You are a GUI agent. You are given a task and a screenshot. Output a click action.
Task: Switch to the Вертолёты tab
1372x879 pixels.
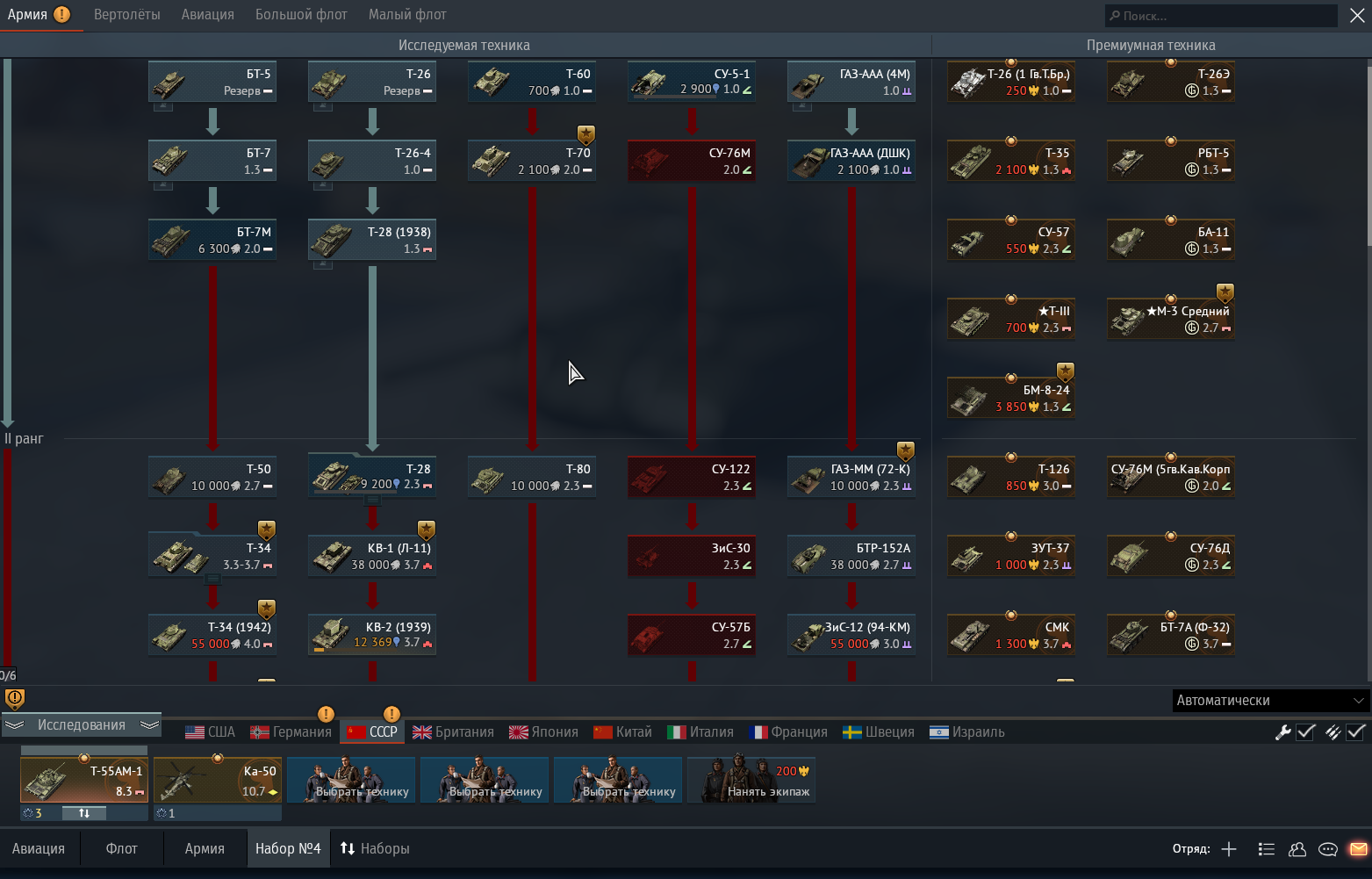pyautogui.click(x=127, y=15)
